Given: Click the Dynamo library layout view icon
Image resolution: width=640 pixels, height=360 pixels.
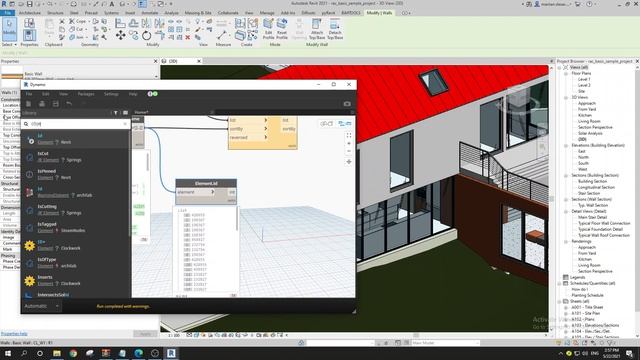Looking at the screenshot, I should (x=125, y=113).
